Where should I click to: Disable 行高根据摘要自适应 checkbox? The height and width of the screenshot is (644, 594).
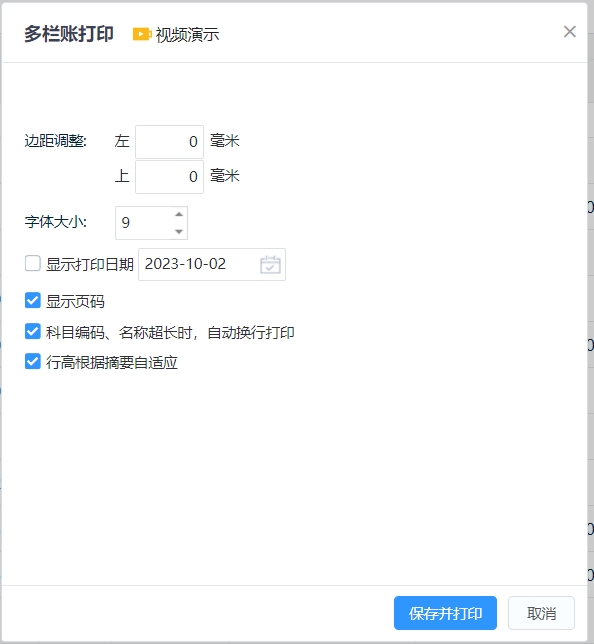[33, 362]
